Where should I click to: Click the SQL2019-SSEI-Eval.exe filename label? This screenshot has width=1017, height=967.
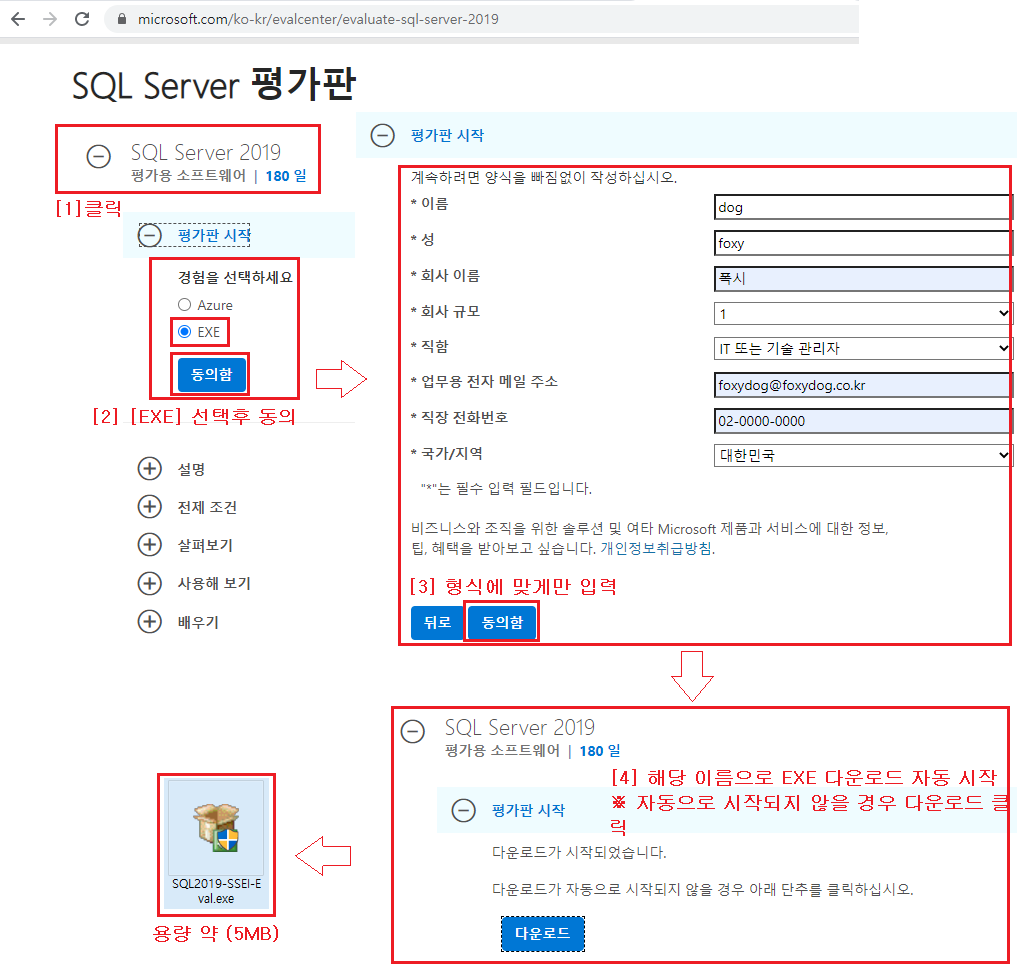(216, 891)
